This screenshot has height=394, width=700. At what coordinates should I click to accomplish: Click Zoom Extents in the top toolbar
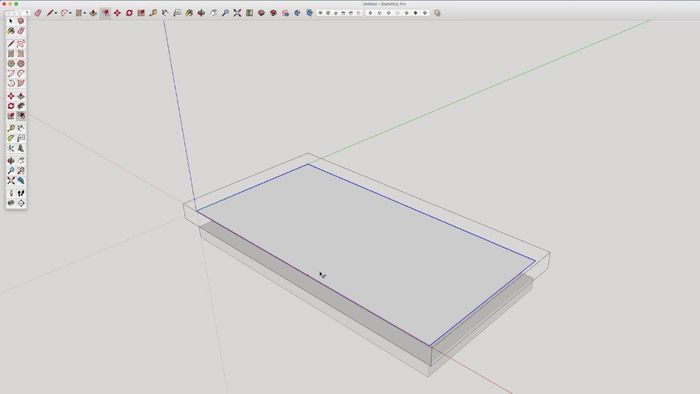click(x=238, y=13)
